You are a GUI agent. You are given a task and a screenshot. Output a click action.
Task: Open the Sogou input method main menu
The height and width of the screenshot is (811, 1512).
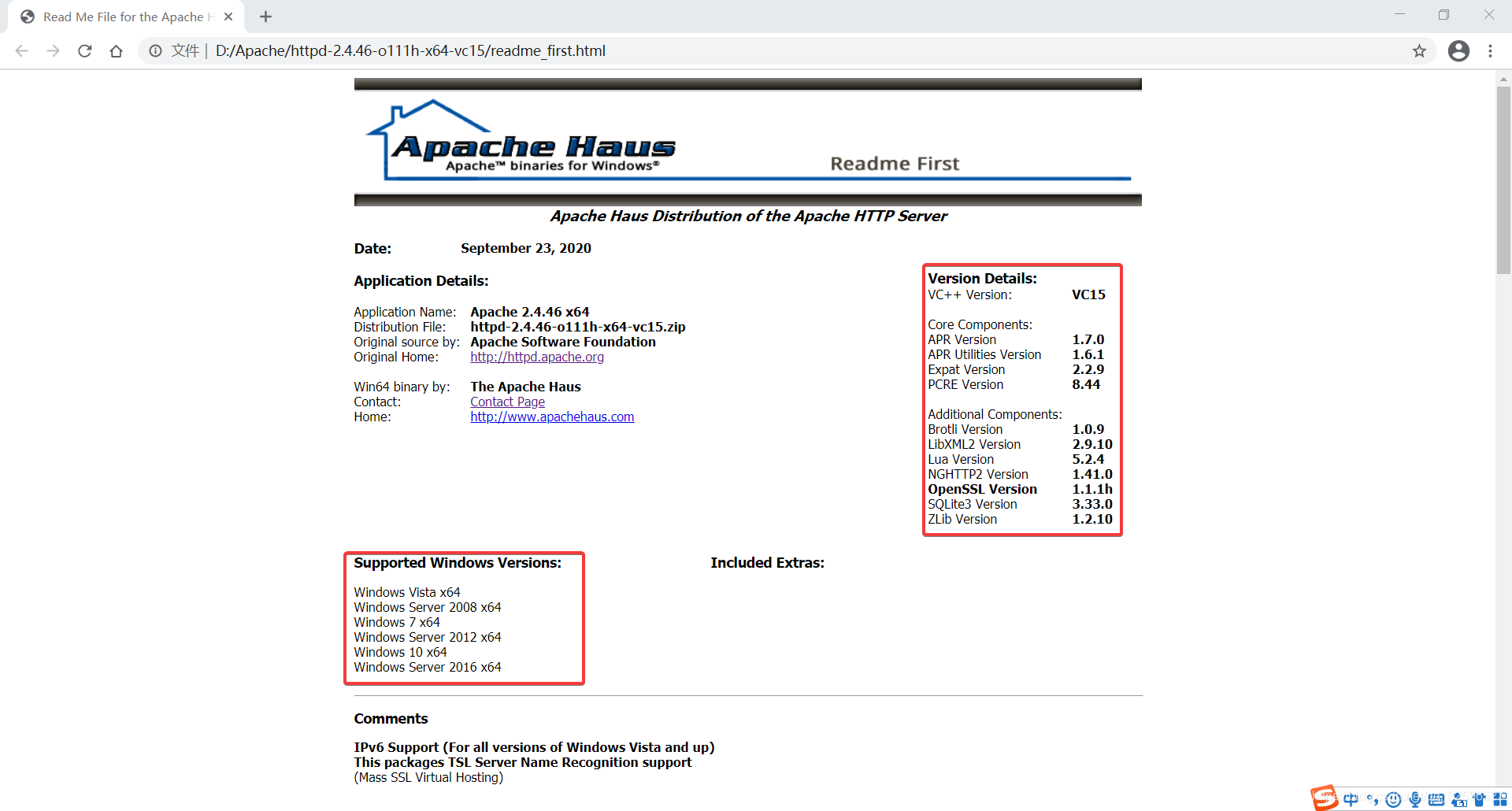1325,798
